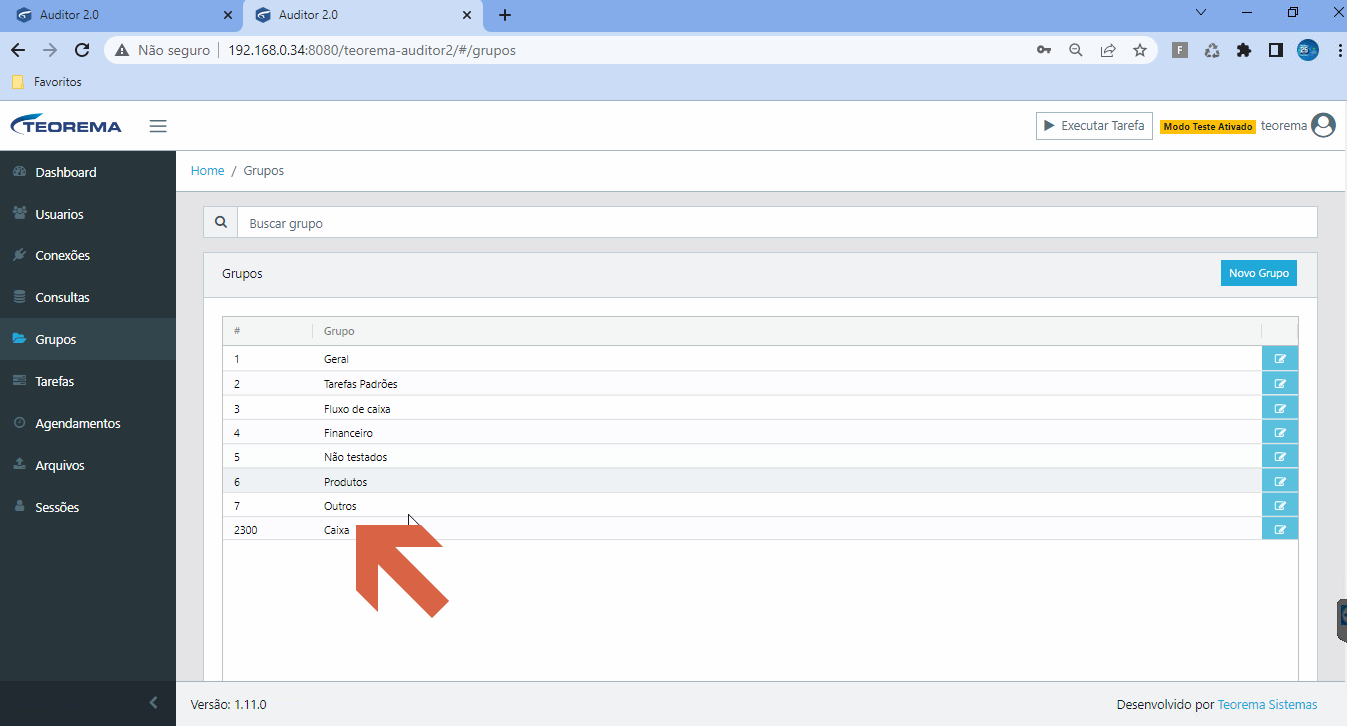This screenshot has width=1347, height=726.
Task: Click the address bar URL
Action: pyautogui.click(x=372, y=50)
